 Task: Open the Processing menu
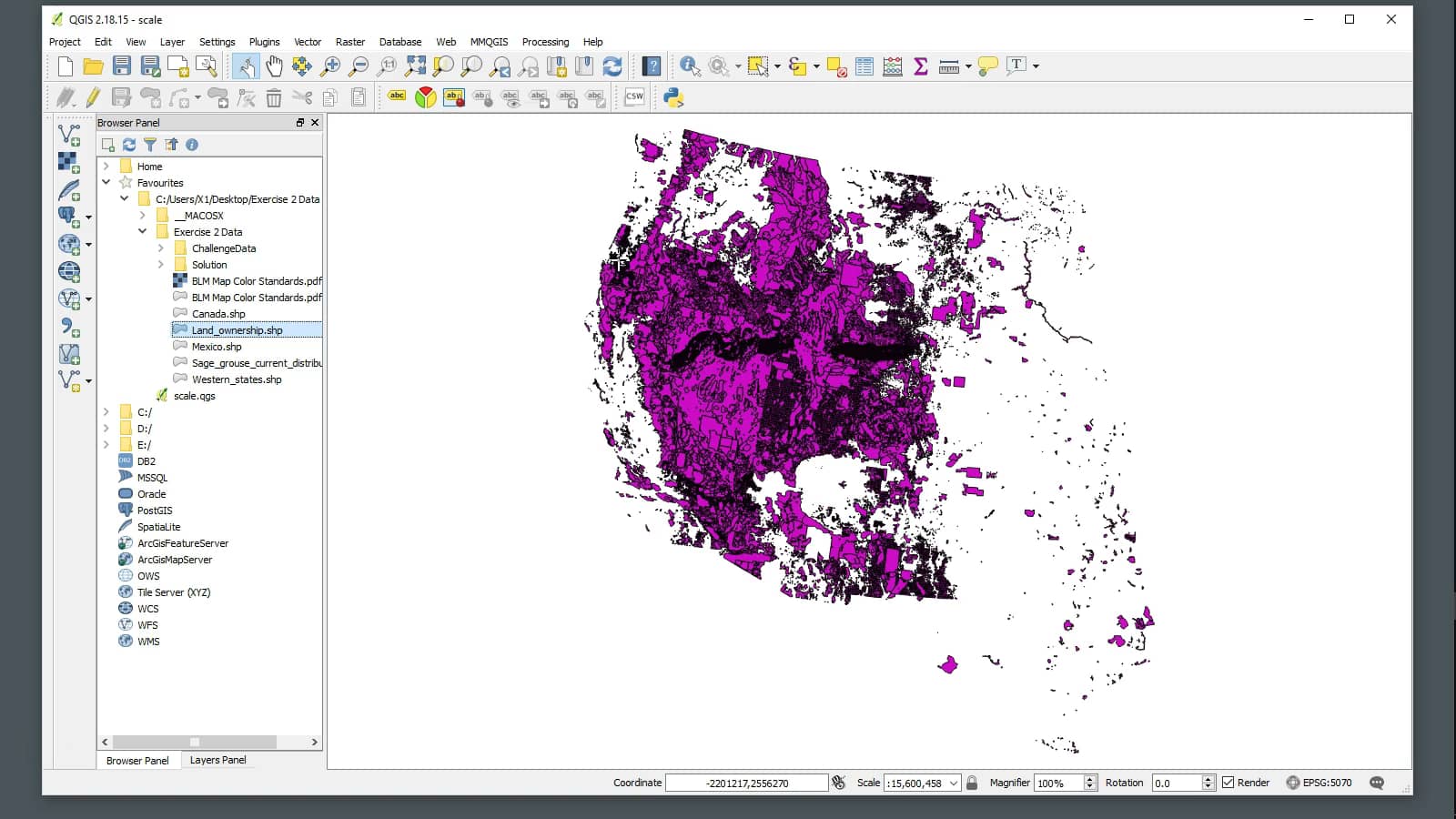545,42
